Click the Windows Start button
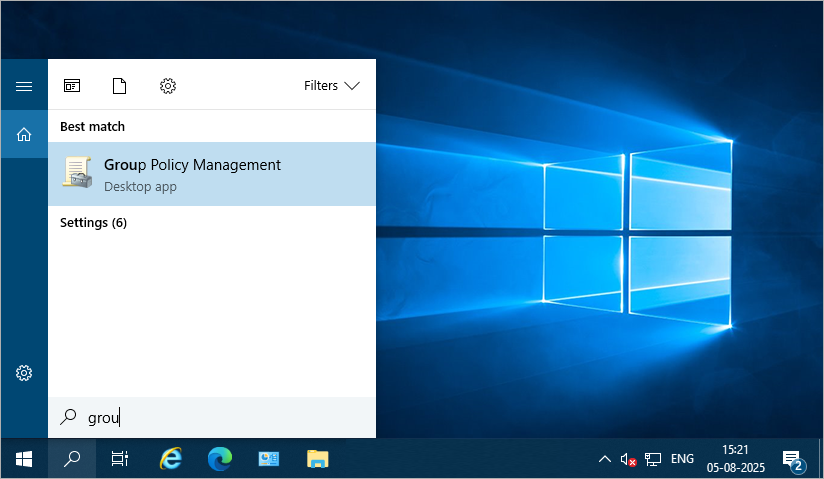 tap(24, 459)
